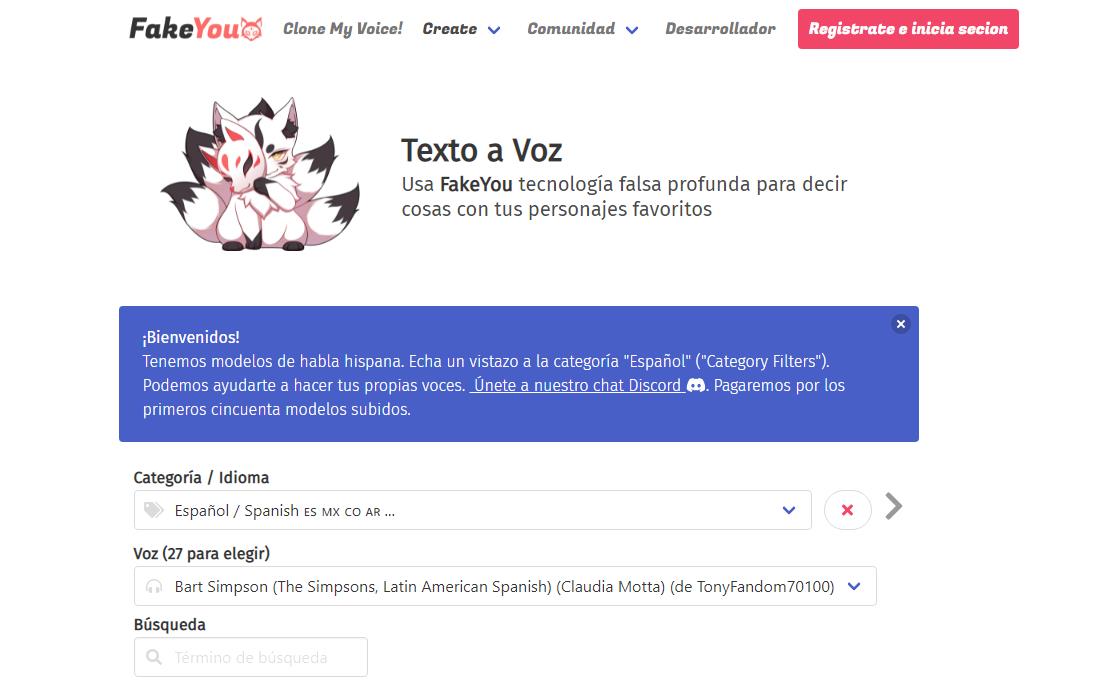This screenshot has width=1101, height=684.
Task: Open the Bart Simpson voice dropdown
Action: [x=505, y=586]
